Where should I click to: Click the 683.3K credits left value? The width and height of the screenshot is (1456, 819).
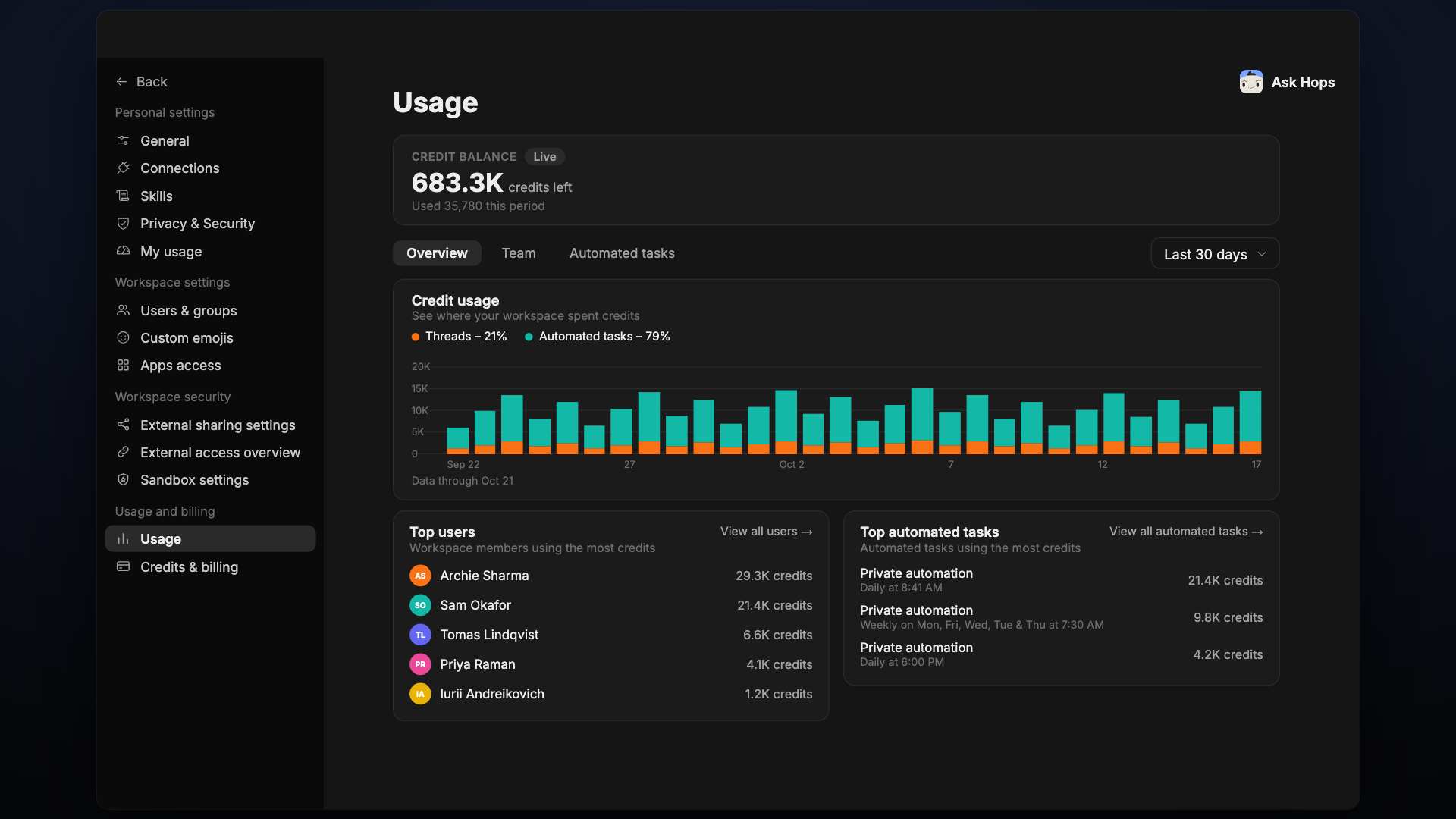pyautogui.click(x=491, y=183)
